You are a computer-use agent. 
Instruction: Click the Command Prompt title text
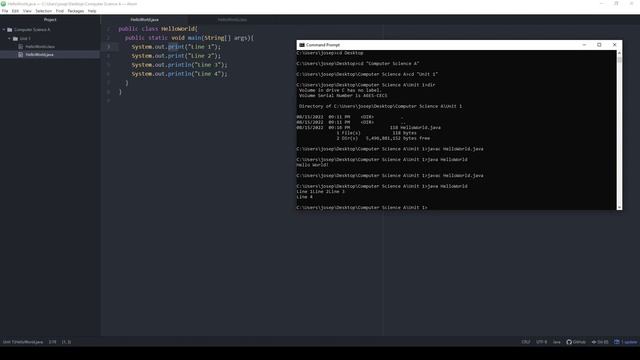[323, 45]
